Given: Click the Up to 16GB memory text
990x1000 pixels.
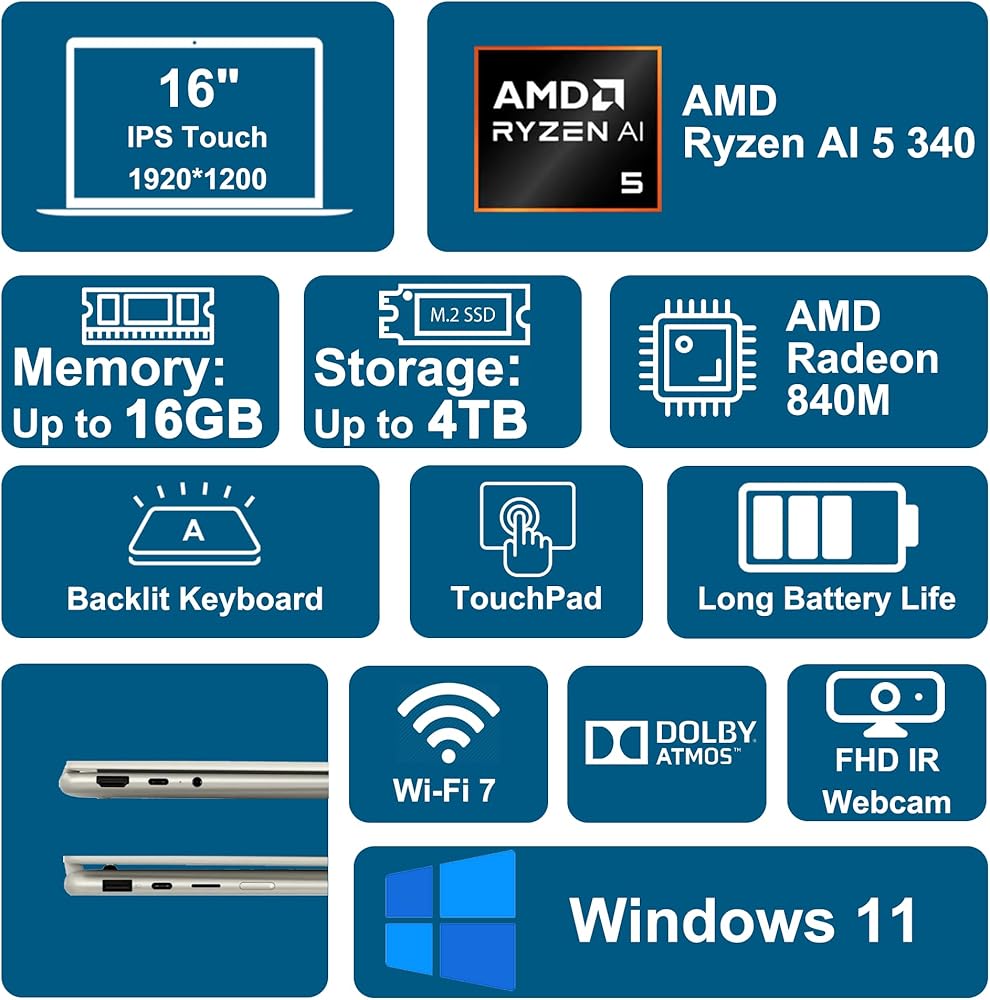Looking at the screenshot, I should (137, 420).
